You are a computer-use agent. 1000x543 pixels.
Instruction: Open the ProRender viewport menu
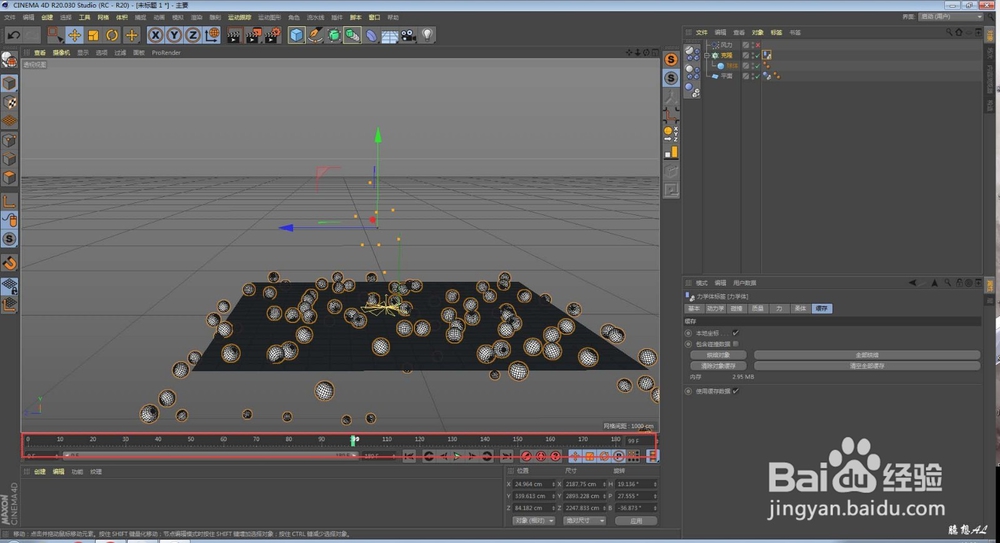166,53
